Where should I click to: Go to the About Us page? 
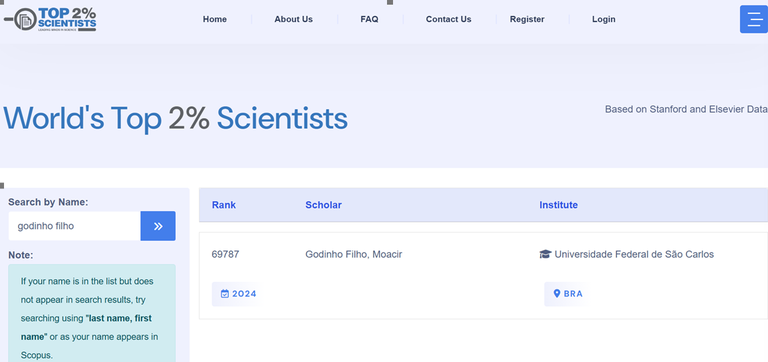tap(293, 19)
